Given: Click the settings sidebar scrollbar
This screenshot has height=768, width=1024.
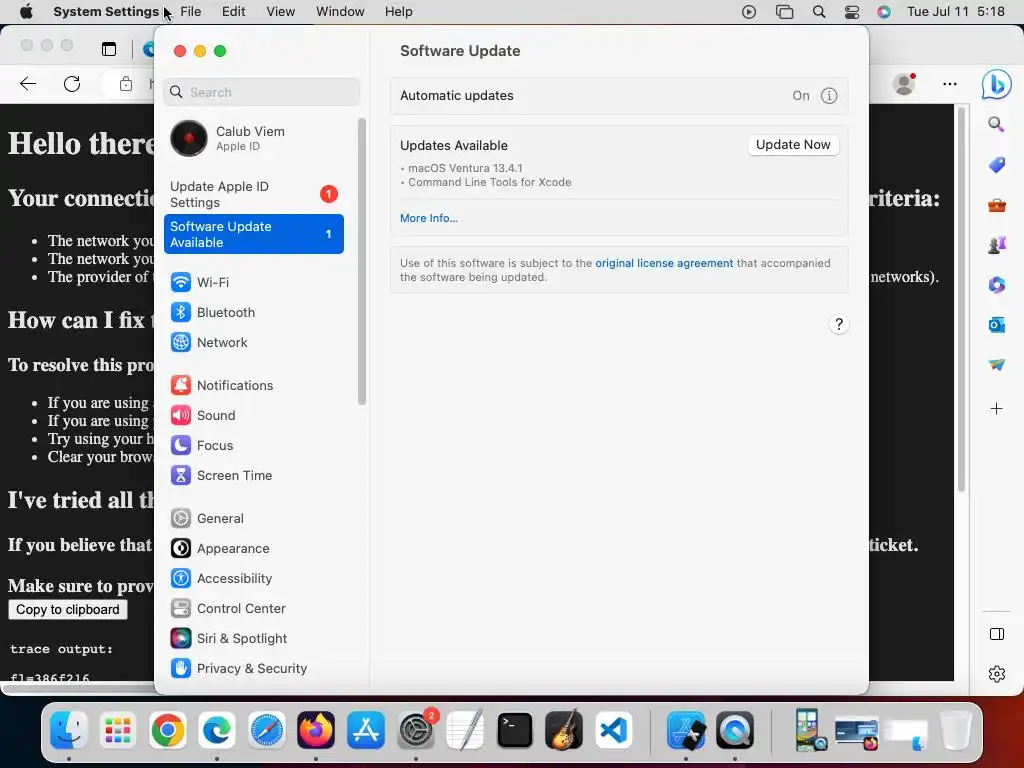Looking at the screenshot, I should [x=362, y=261].
